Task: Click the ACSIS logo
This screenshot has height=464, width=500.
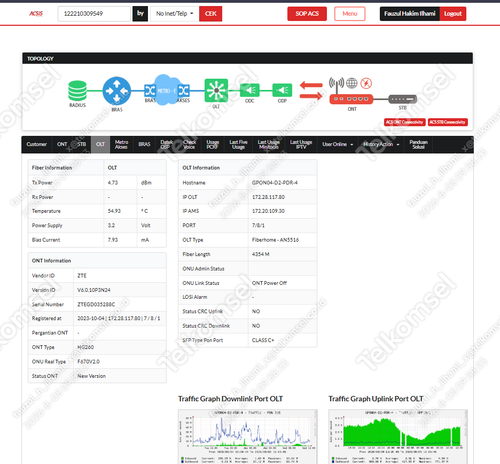Action: 36,14
